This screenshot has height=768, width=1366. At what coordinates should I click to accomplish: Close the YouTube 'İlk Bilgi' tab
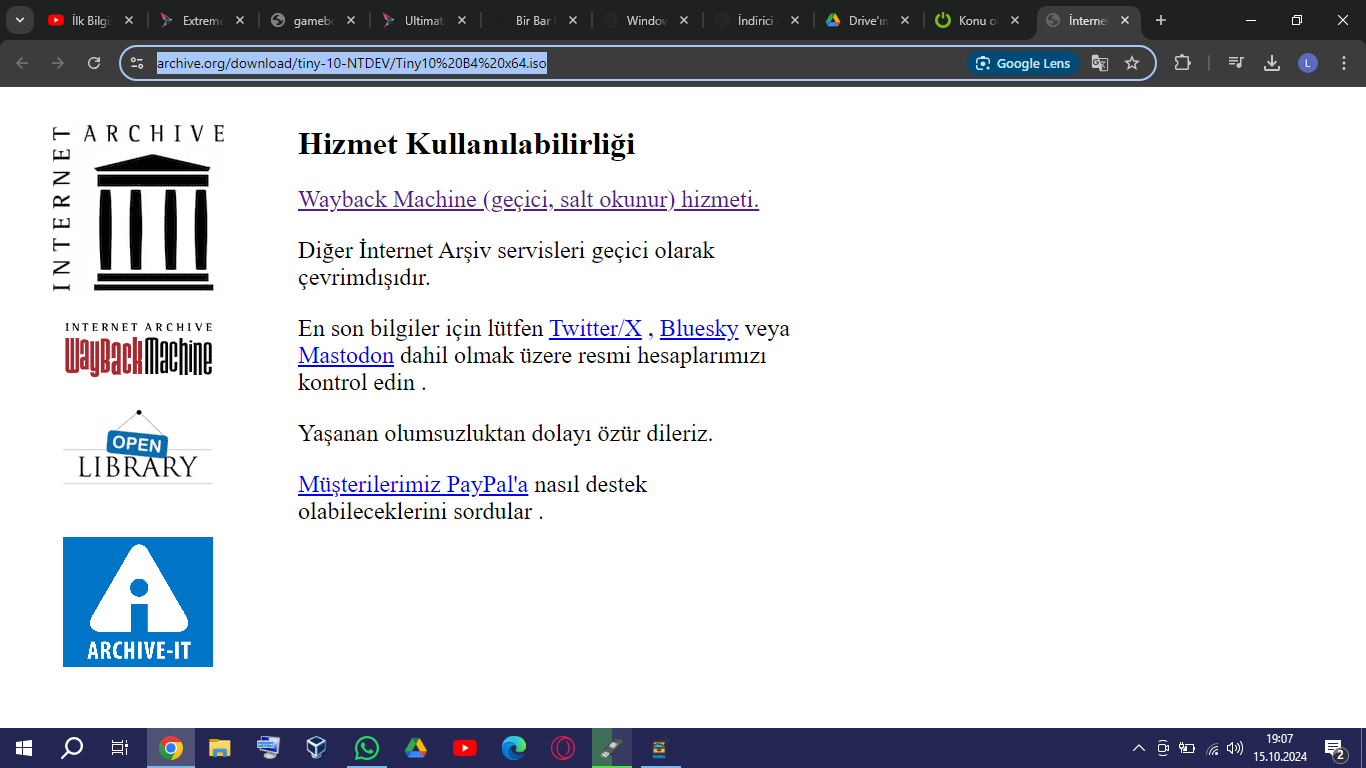[x=127, y=20]
